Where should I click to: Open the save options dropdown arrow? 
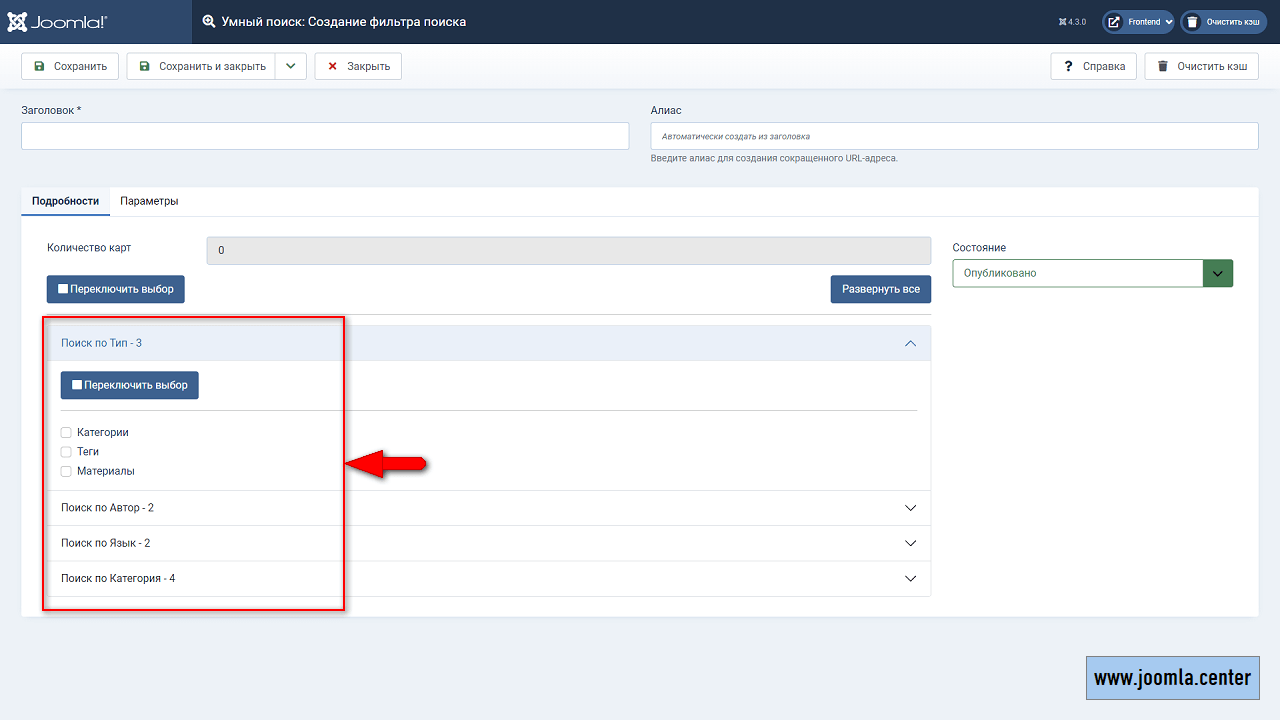click(x=290, y=66)
